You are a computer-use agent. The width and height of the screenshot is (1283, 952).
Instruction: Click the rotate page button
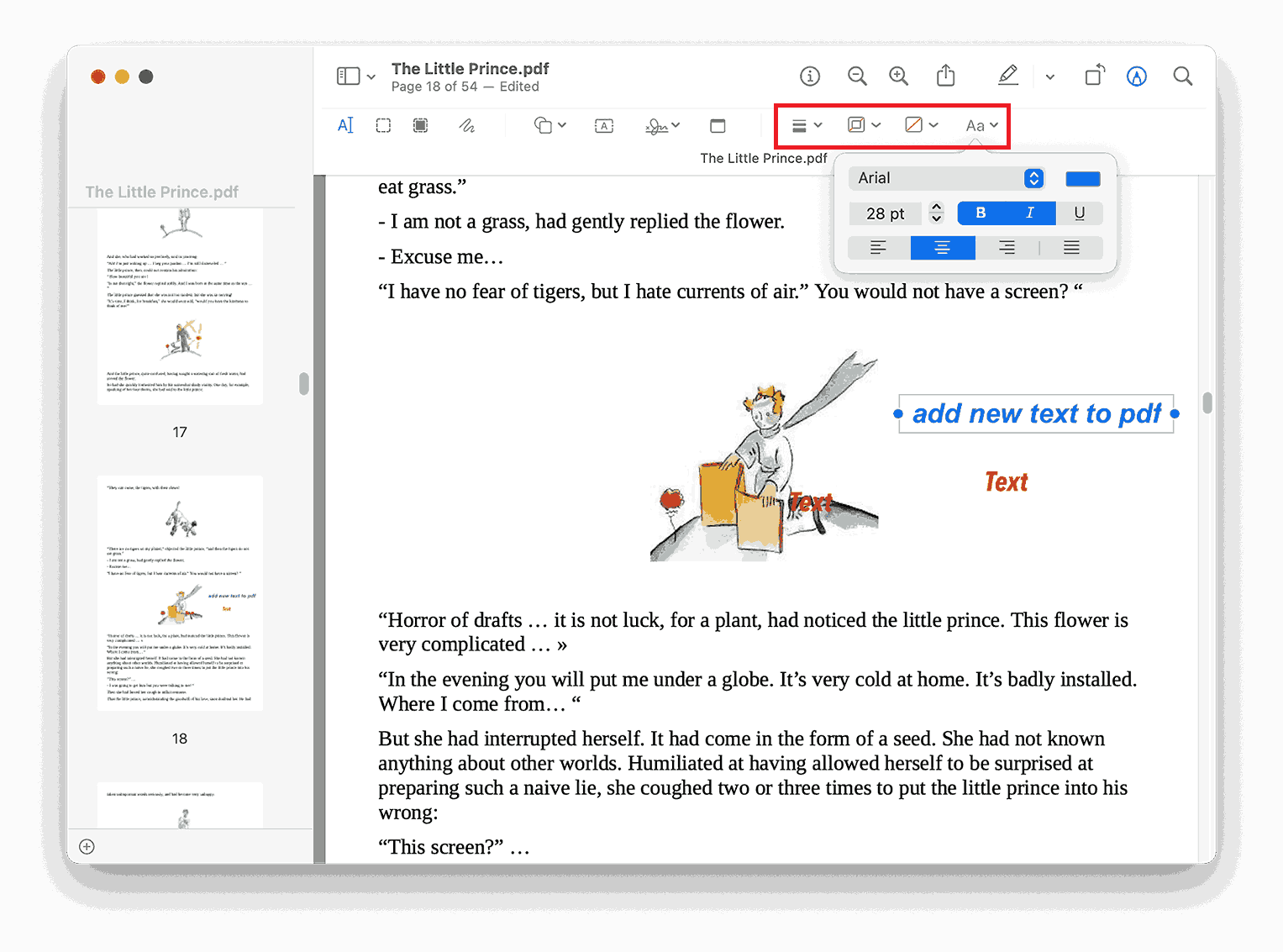1094,76
